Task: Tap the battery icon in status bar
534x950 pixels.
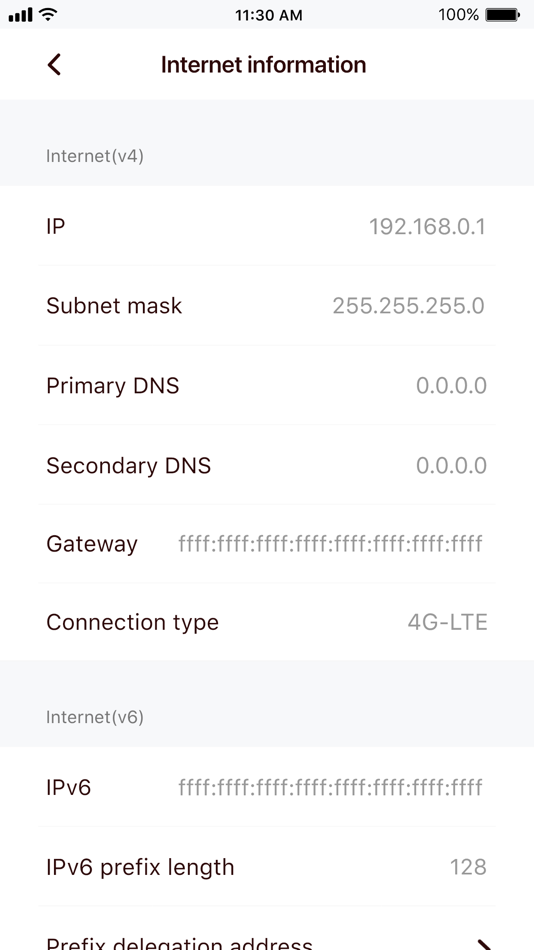Action: [502, 15]
